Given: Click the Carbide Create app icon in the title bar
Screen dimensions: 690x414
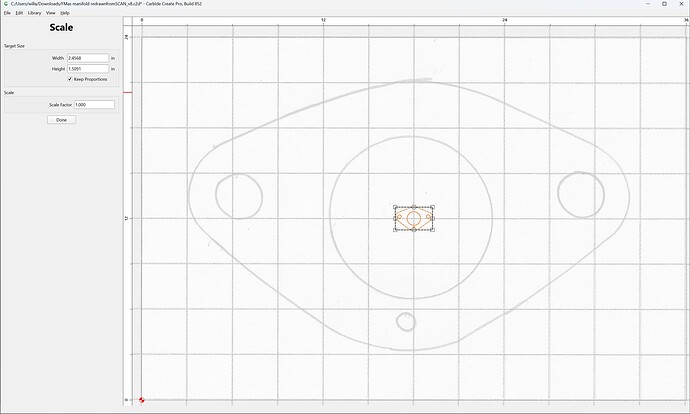Looking at the screenshot, I should [x=5, y=4].
